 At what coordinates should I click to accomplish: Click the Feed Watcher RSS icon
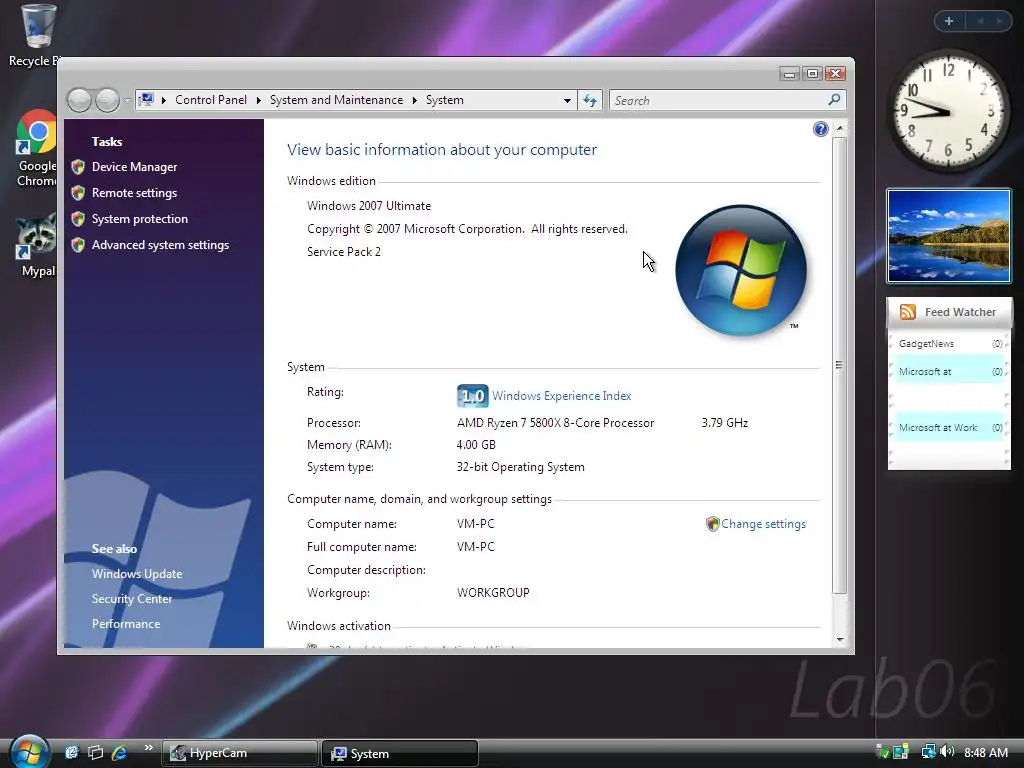(907, 312)
